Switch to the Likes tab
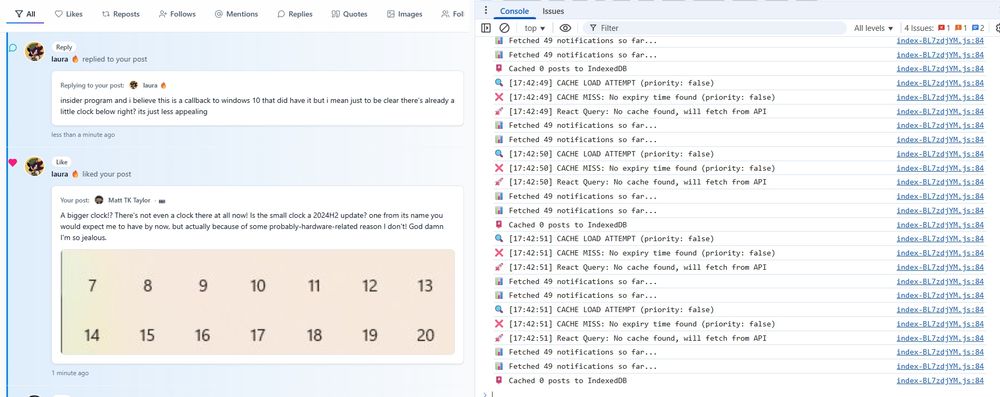The image size is (1000, 397). pos(68,13)
